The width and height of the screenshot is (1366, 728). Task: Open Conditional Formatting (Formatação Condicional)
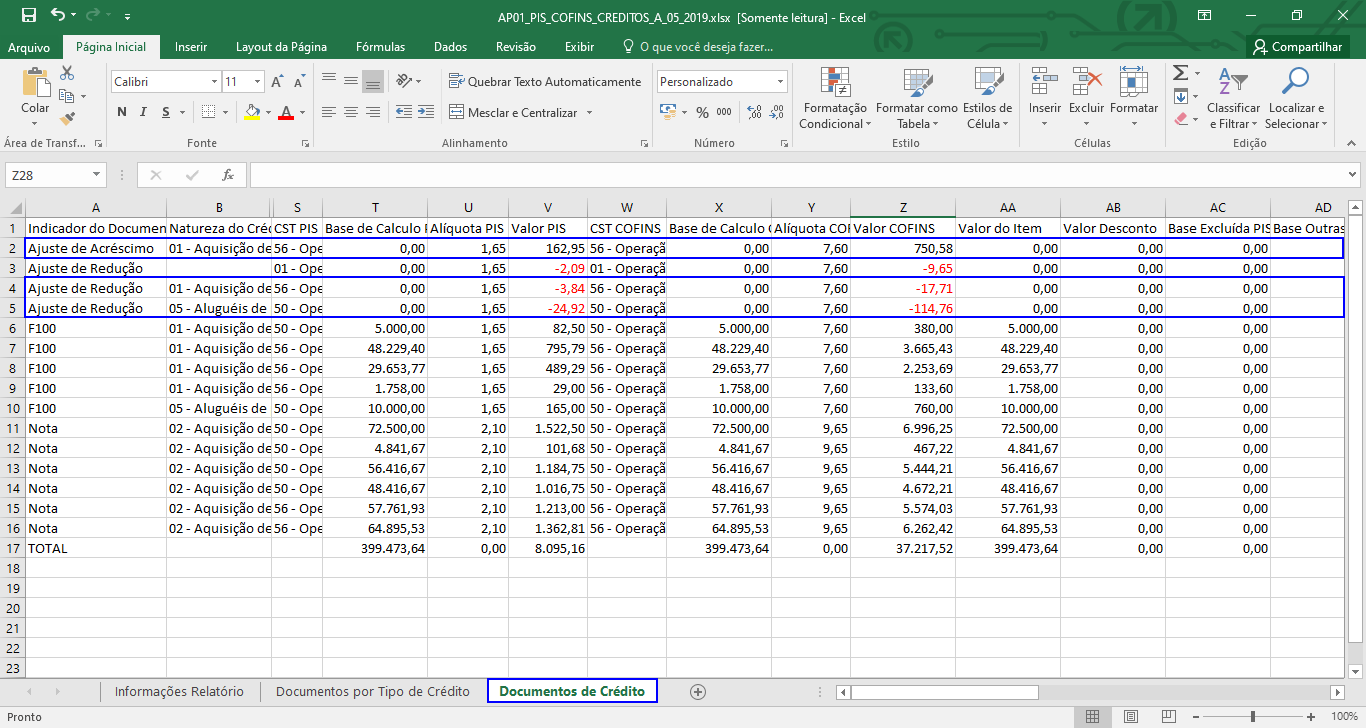tap(835, 99)
